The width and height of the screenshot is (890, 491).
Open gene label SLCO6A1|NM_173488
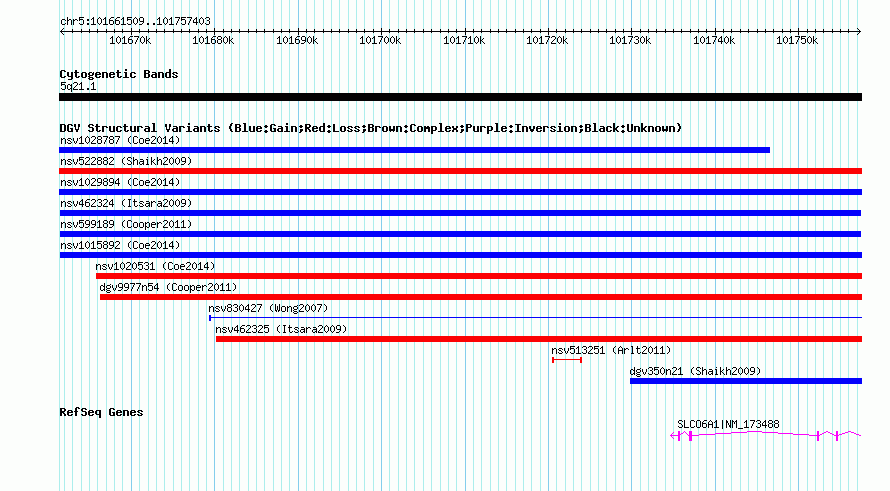728,425
